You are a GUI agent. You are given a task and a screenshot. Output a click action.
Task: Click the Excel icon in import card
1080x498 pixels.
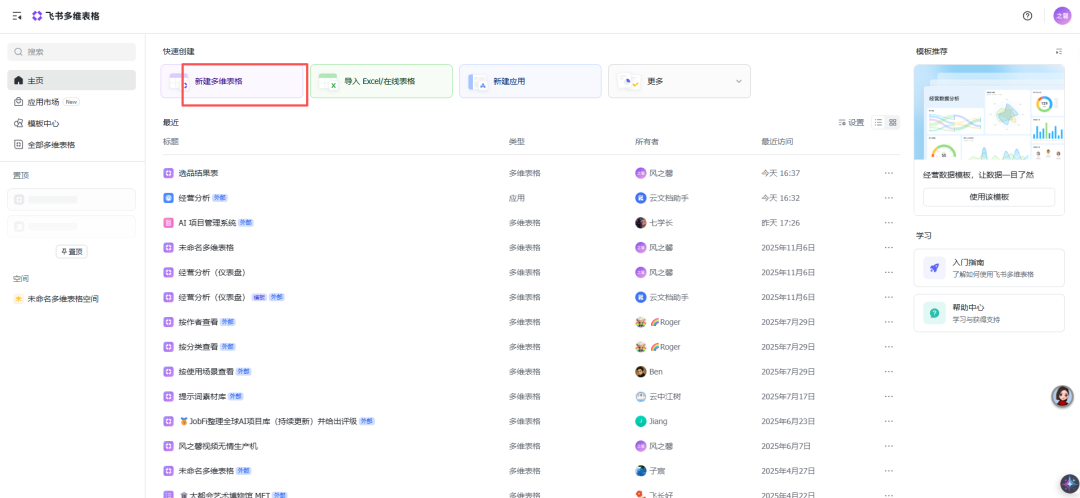[x=328, y=81]
